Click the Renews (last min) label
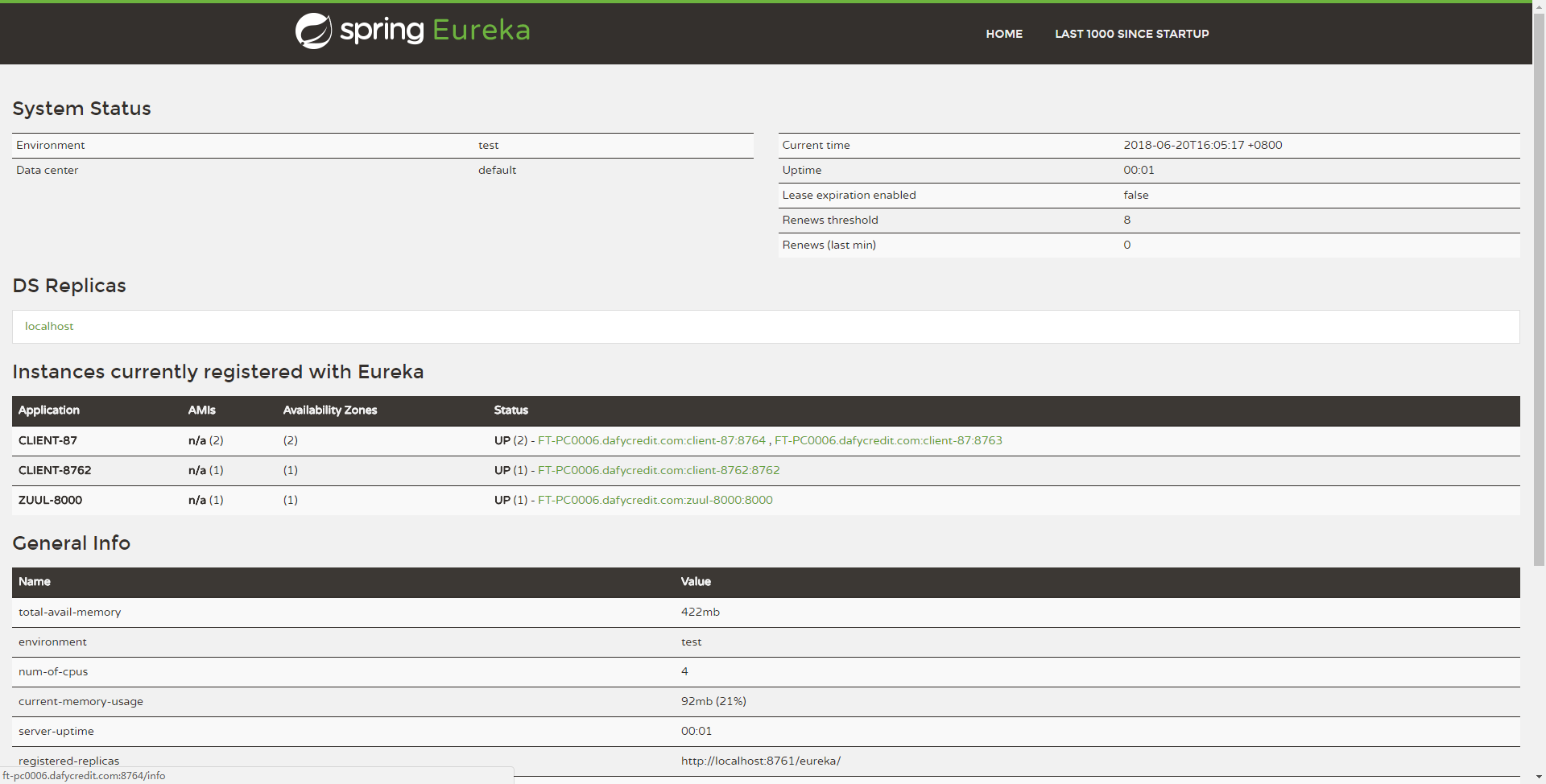The image size is (1546, 784). pos(829,245)
